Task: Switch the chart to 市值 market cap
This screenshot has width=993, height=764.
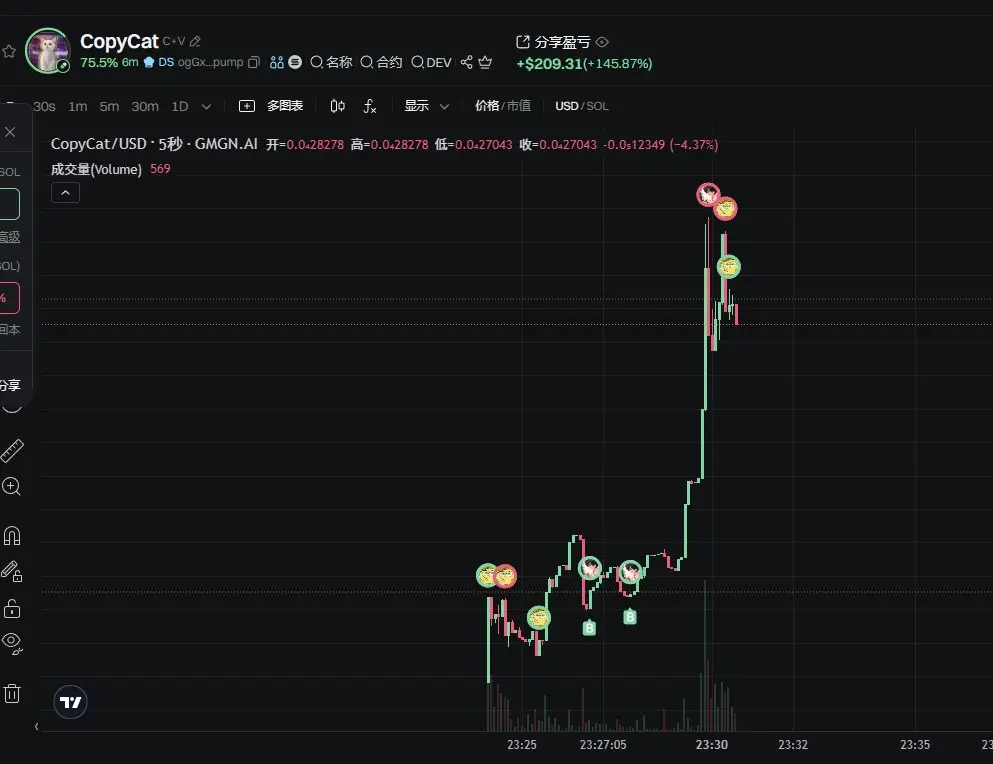Action: pyautogui.click(x=519, y=106)
